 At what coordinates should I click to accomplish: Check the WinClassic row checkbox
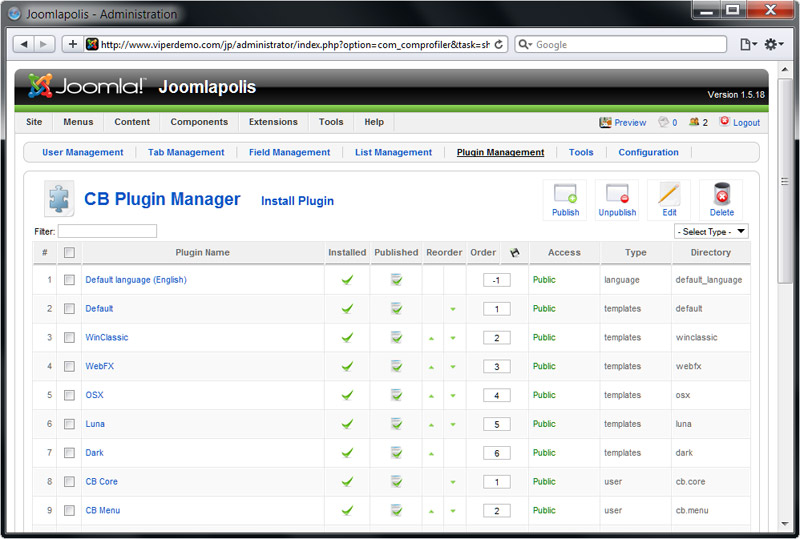pyautogui.click(x=69, y=337)
